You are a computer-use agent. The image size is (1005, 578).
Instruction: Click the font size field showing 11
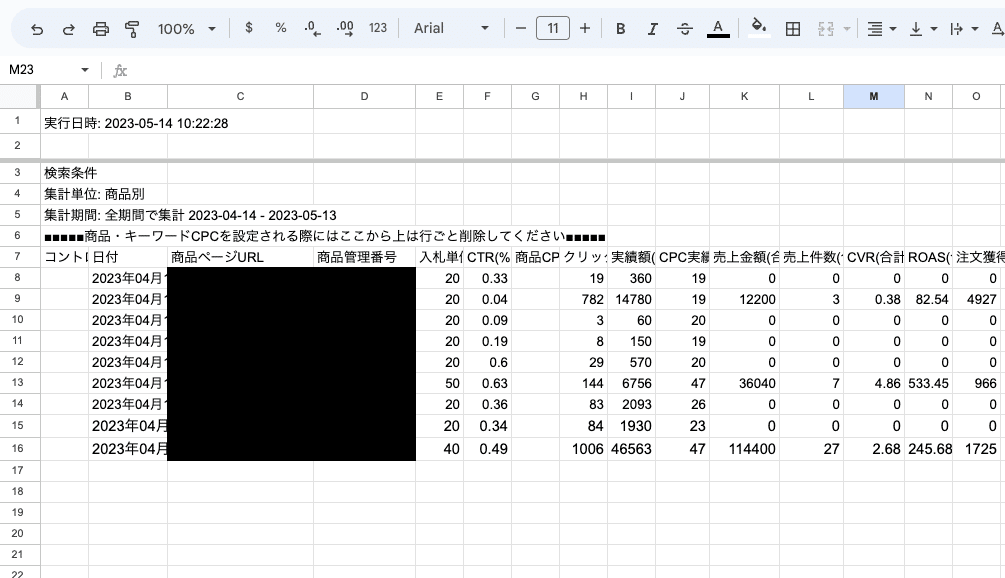[552, 28]
